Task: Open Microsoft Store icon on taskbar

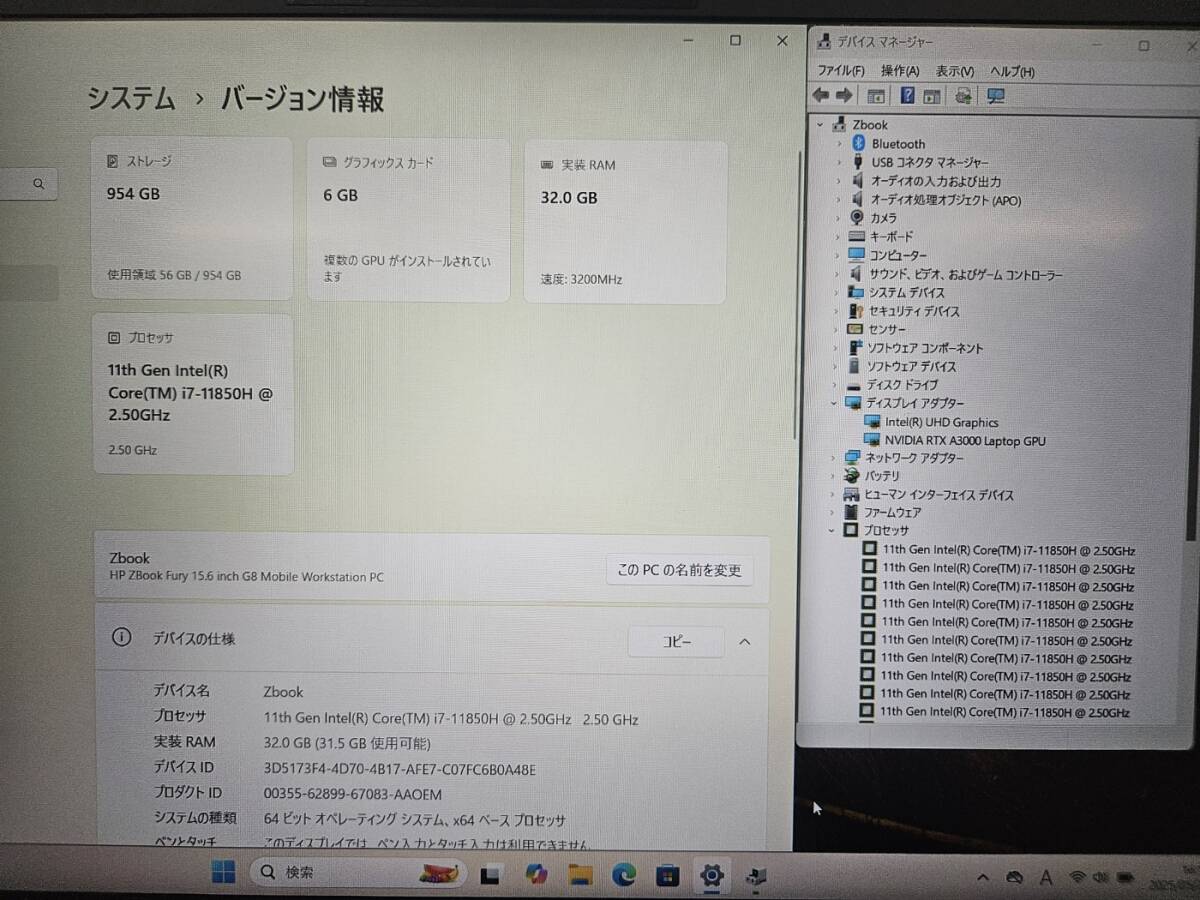Action: [667, 877]
